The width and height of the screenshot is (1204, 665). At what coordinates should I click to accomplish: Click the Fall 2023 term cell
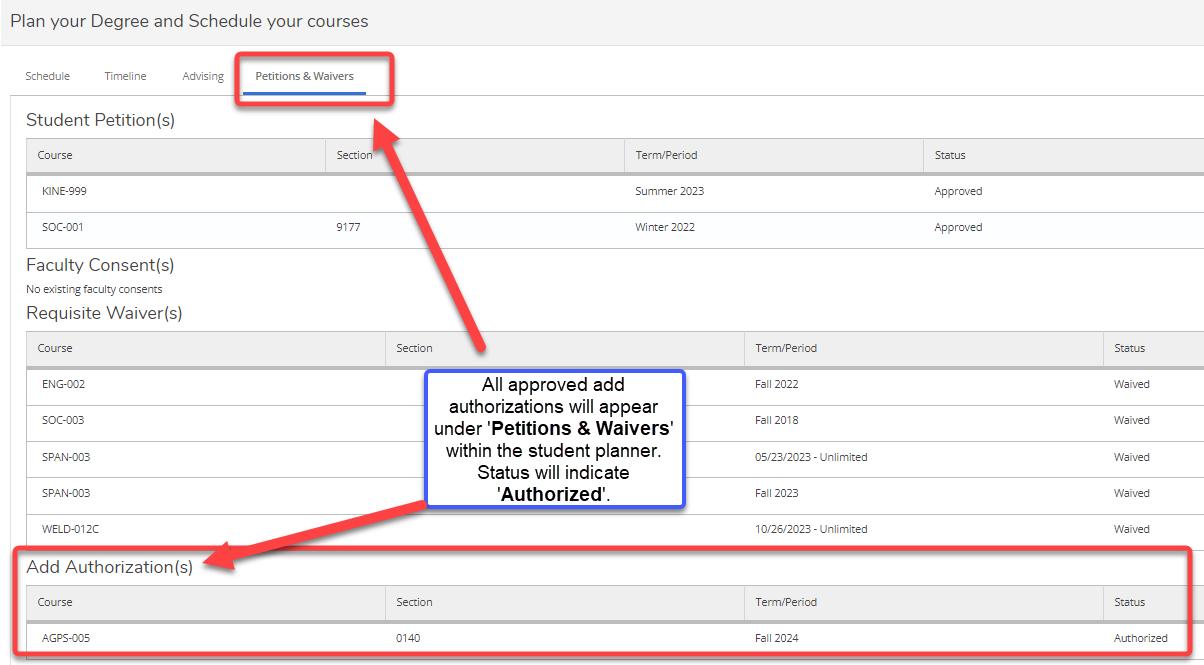pos(777,493)
